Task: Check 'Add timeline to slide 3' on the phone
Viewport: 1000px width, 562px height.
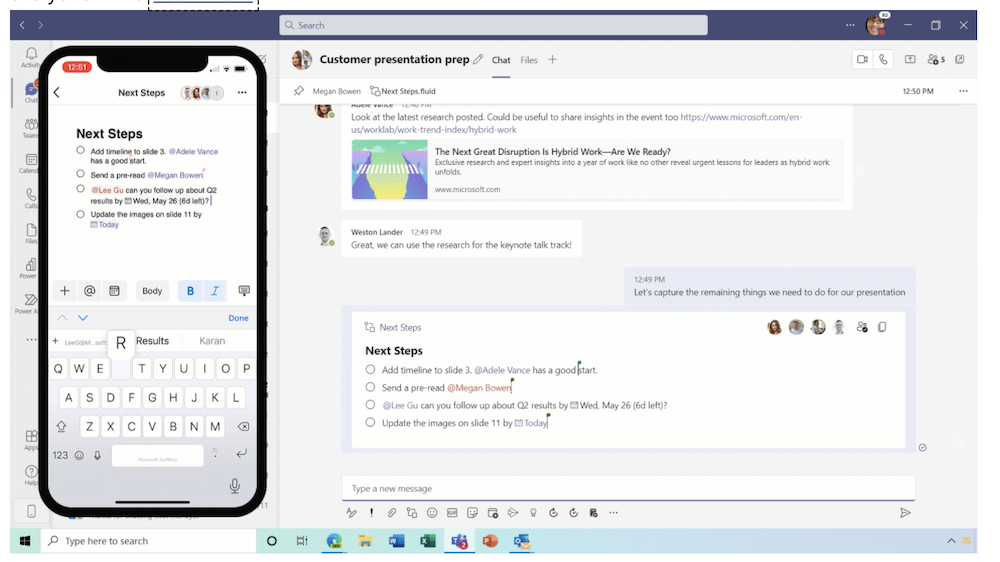Action: tap(80, 151)
